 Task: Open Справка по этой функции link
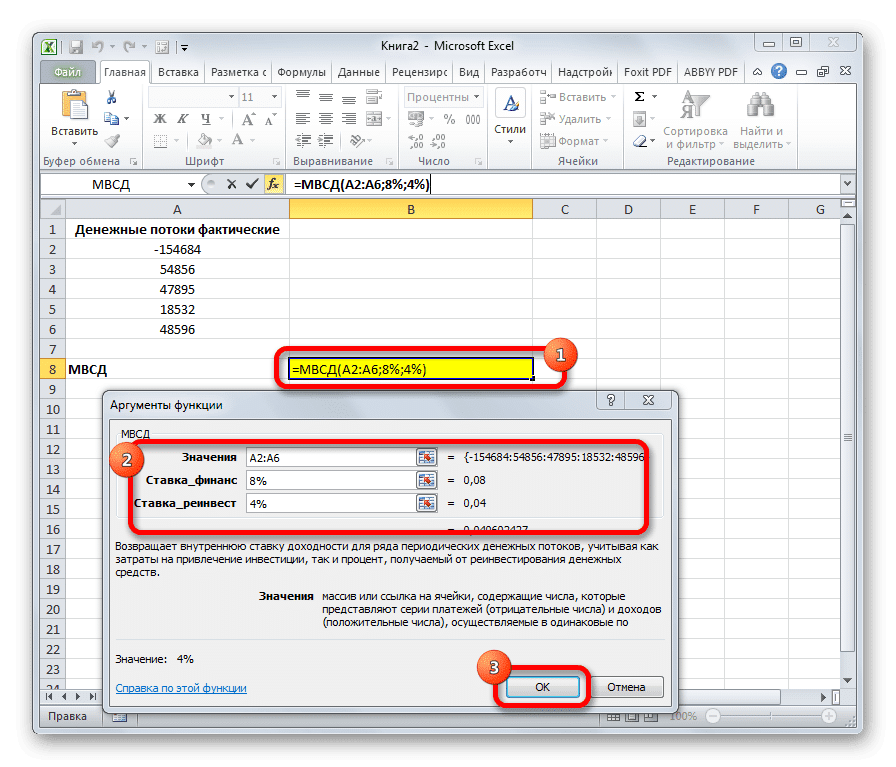coord(181,688)
